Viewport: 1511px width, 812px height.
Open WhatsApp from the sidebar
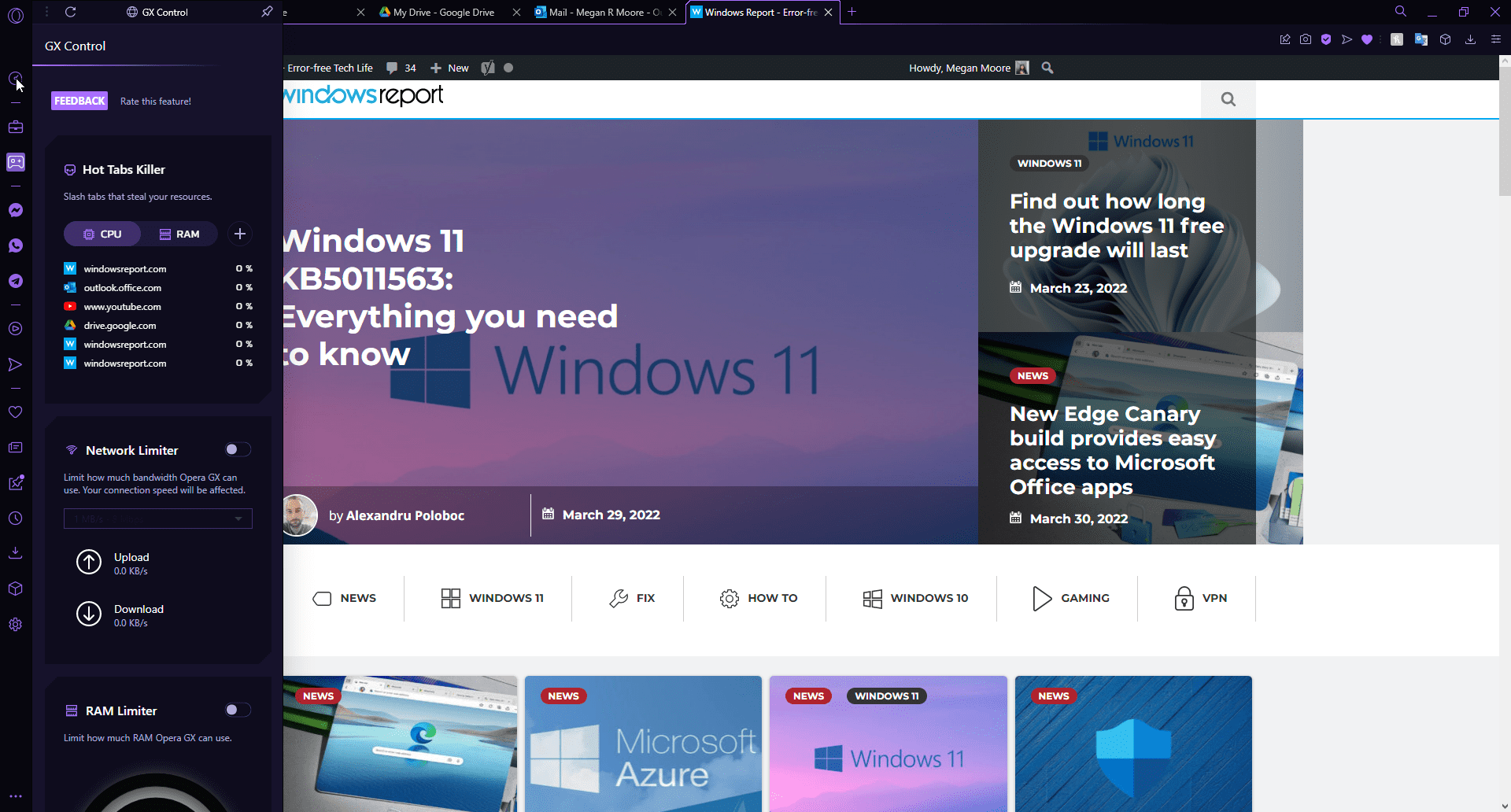[16, 245]
